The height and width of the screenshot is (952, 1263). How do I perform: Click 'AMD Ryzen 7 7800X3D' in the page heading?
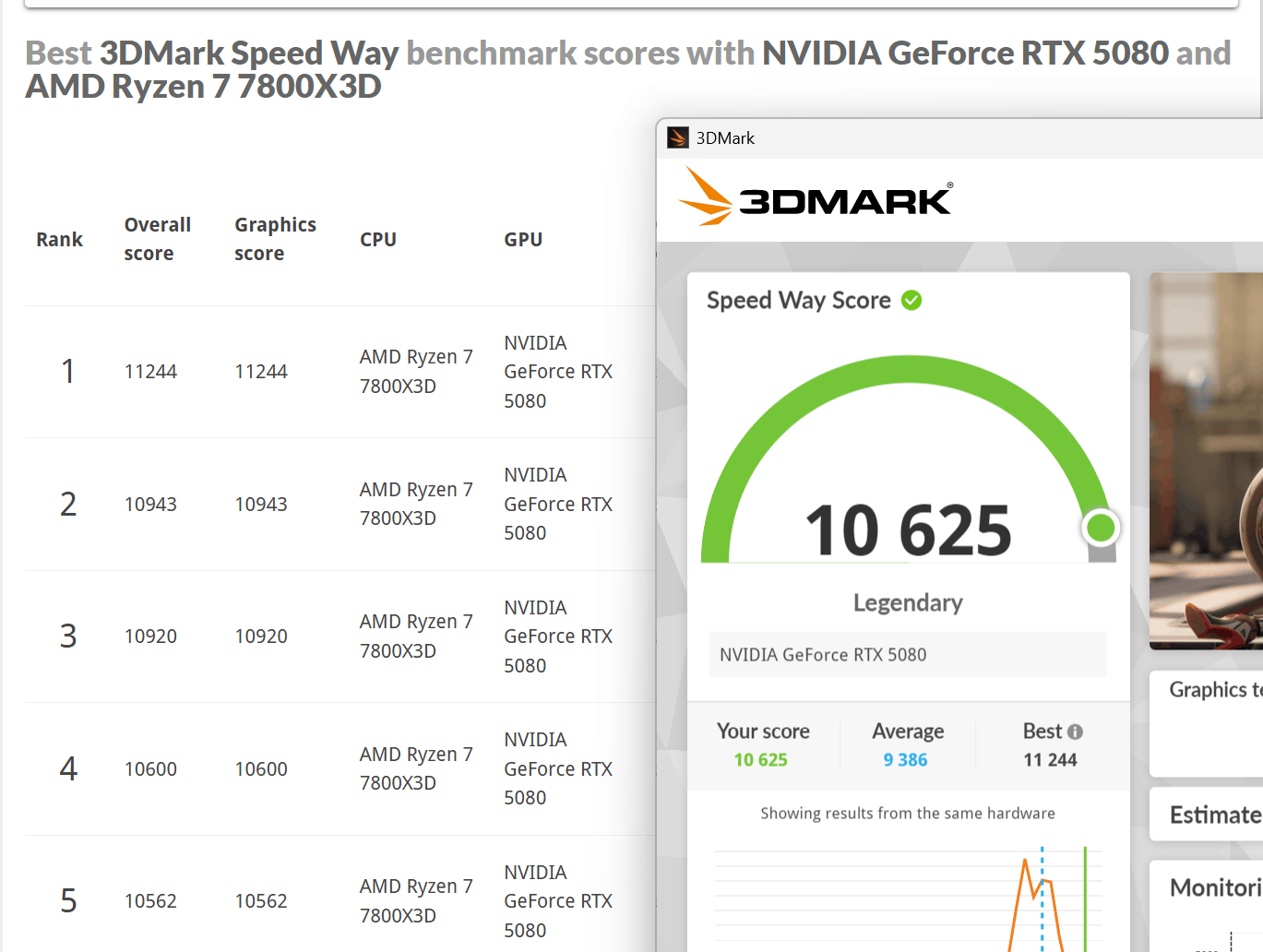point(203,87)
